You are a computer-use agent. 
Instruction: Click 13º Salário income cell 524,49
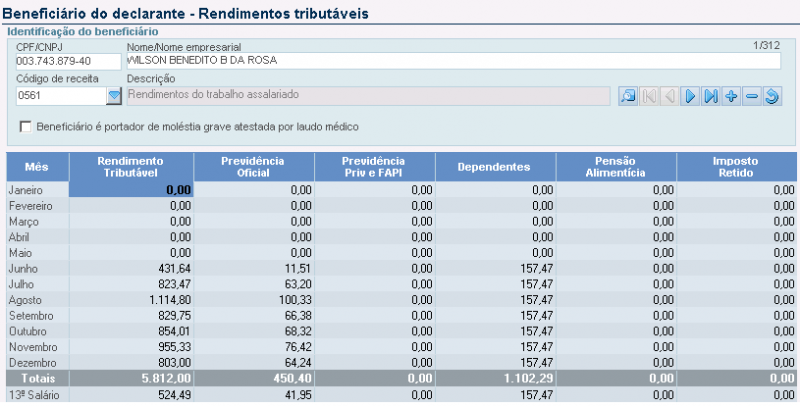click(x=131, y=395)
